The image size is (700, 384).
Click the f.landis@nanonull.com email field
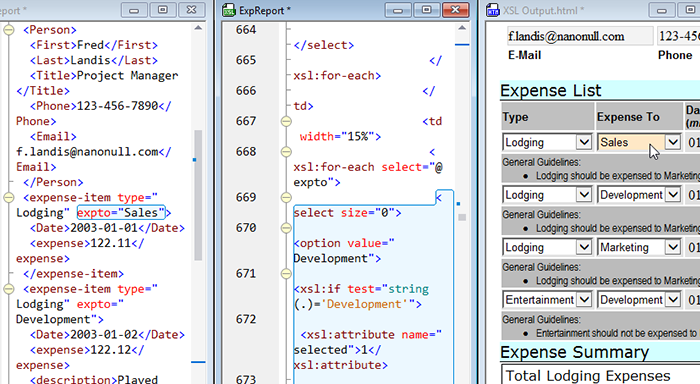579,36
